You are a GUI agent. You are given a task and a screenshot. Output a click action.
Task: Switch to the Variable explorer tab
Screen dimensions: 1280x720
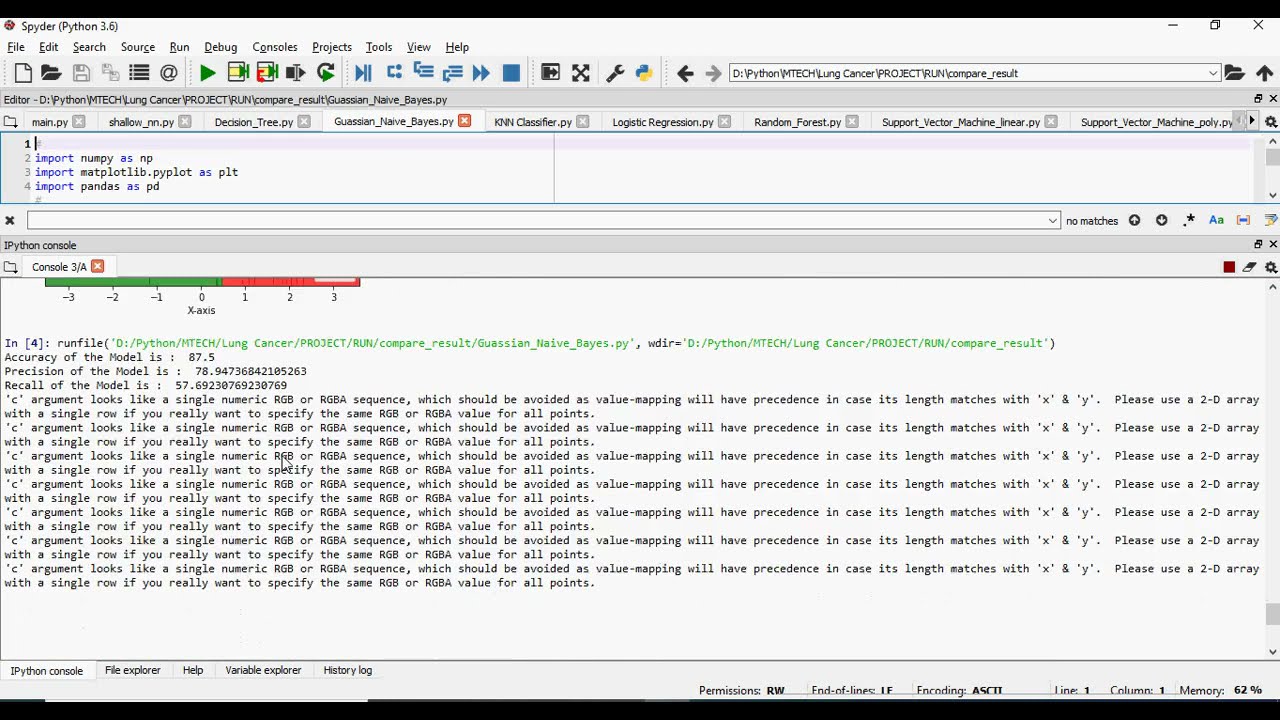[263, 670]
